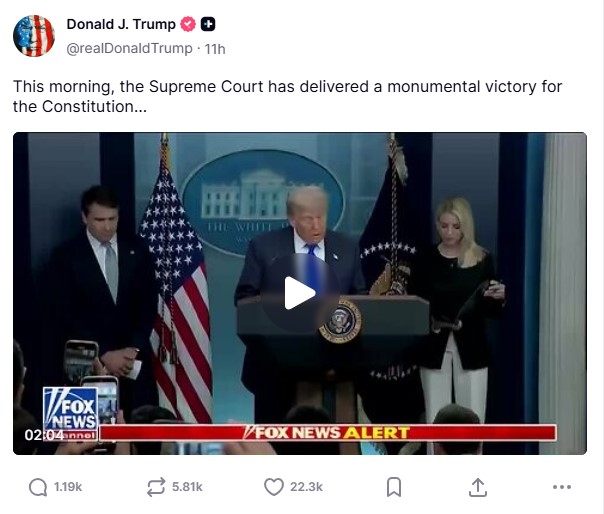Open the reply comment icon
The height and width of the screenshot is (514, 604).
38,487
